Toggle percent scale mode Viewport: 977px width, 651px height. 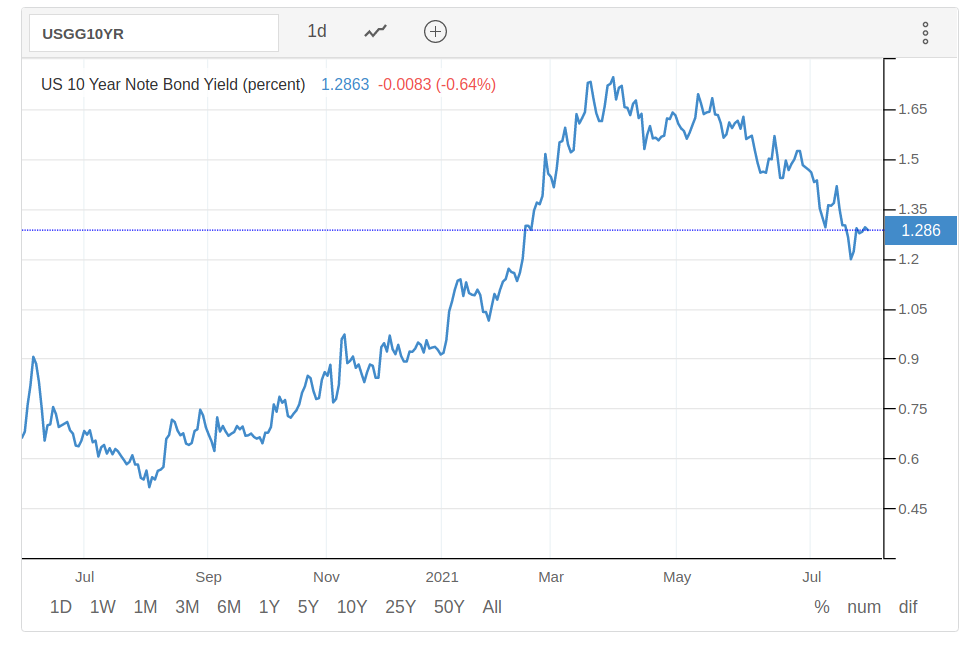click(x=822, y=607)
